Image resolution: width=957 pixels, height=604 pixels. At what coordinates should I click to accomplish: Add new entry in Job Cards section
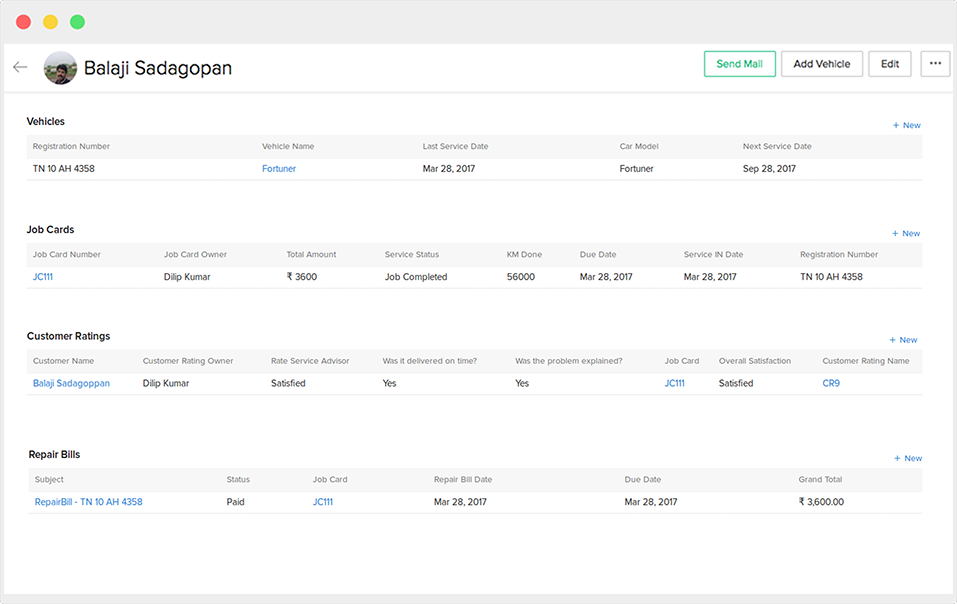pyautogui.click(x=906, y=234)
